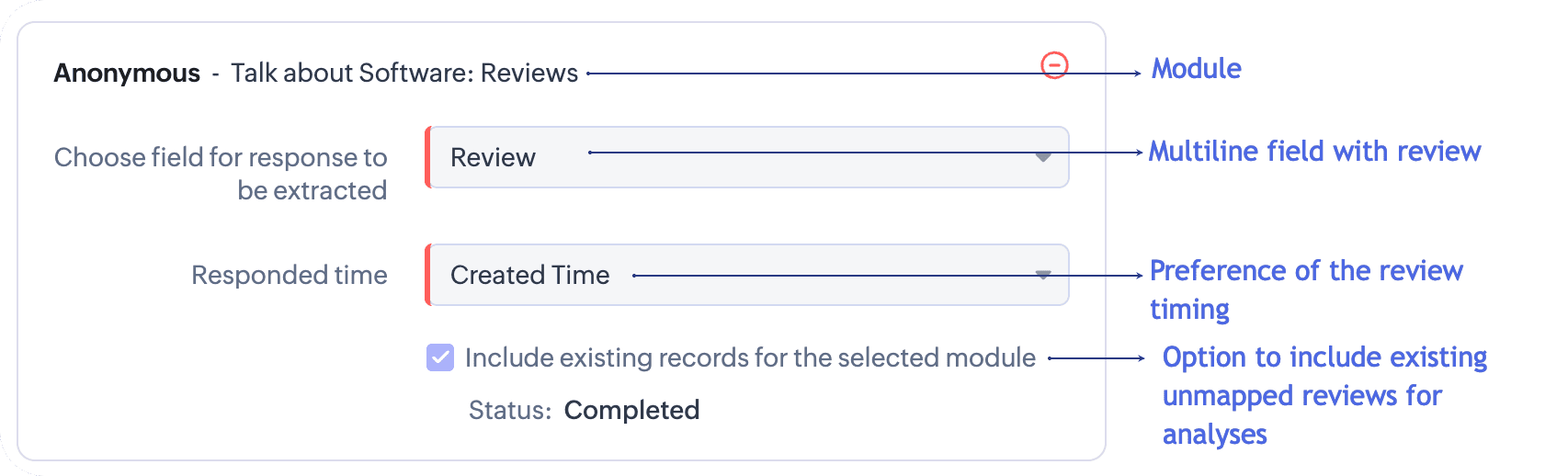The height and width of the screenshot is (476, 1568).
Task: Click the 'Option to include existing unmapped reviews' annotation
Action: [1324, 395]
